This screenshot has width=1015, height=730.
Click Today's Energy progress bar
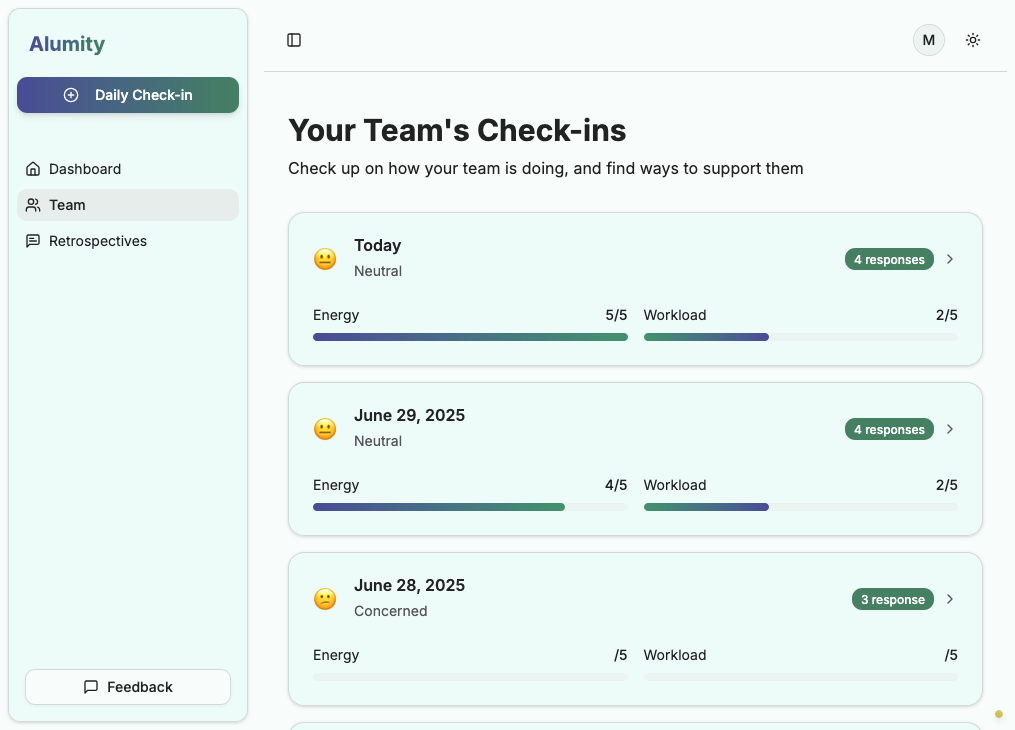click(x=470, y=337)
